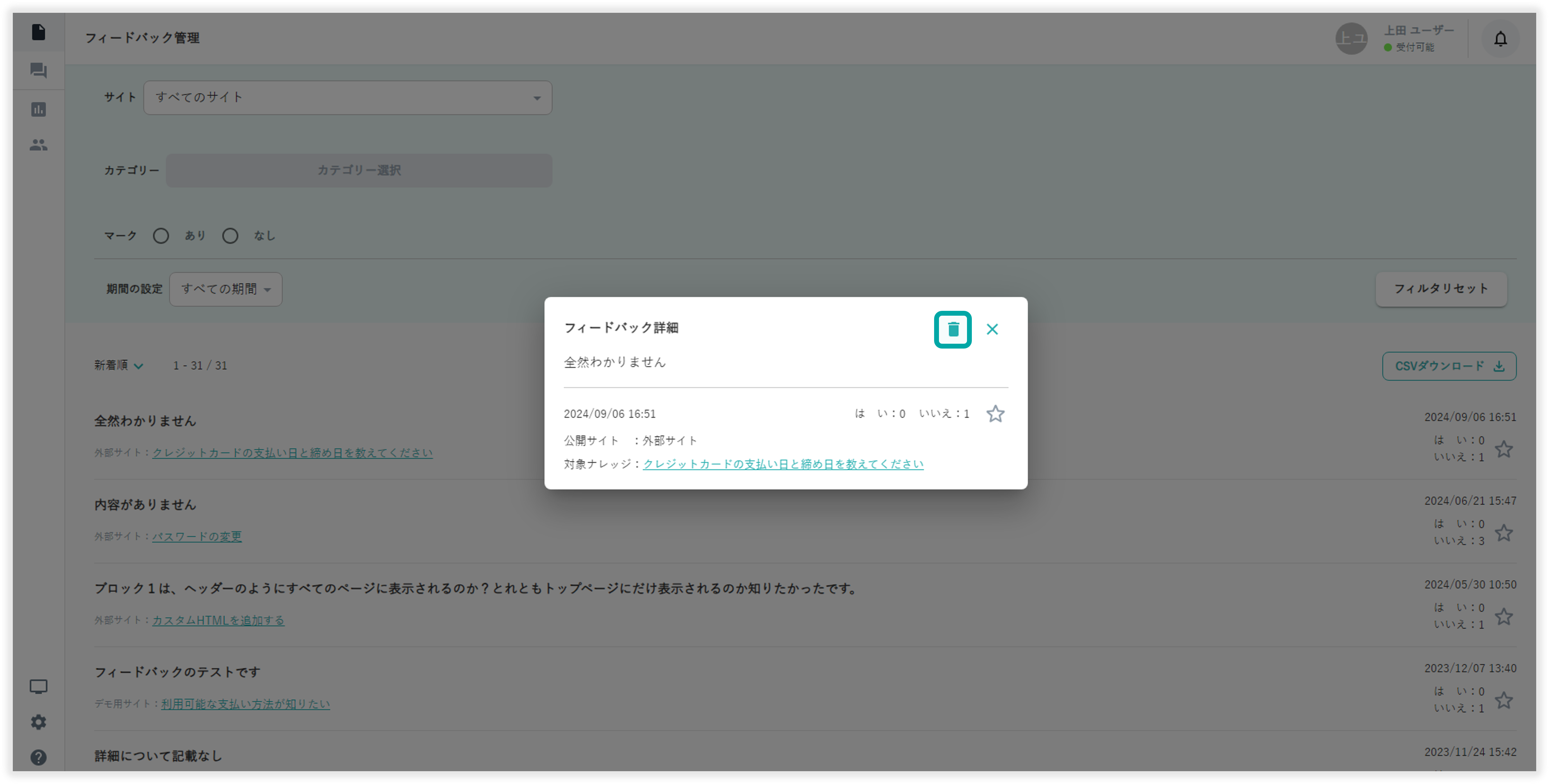Open the カスタムHTMLを追加する link
The image size is (1549, 784).
click(218, 620)
